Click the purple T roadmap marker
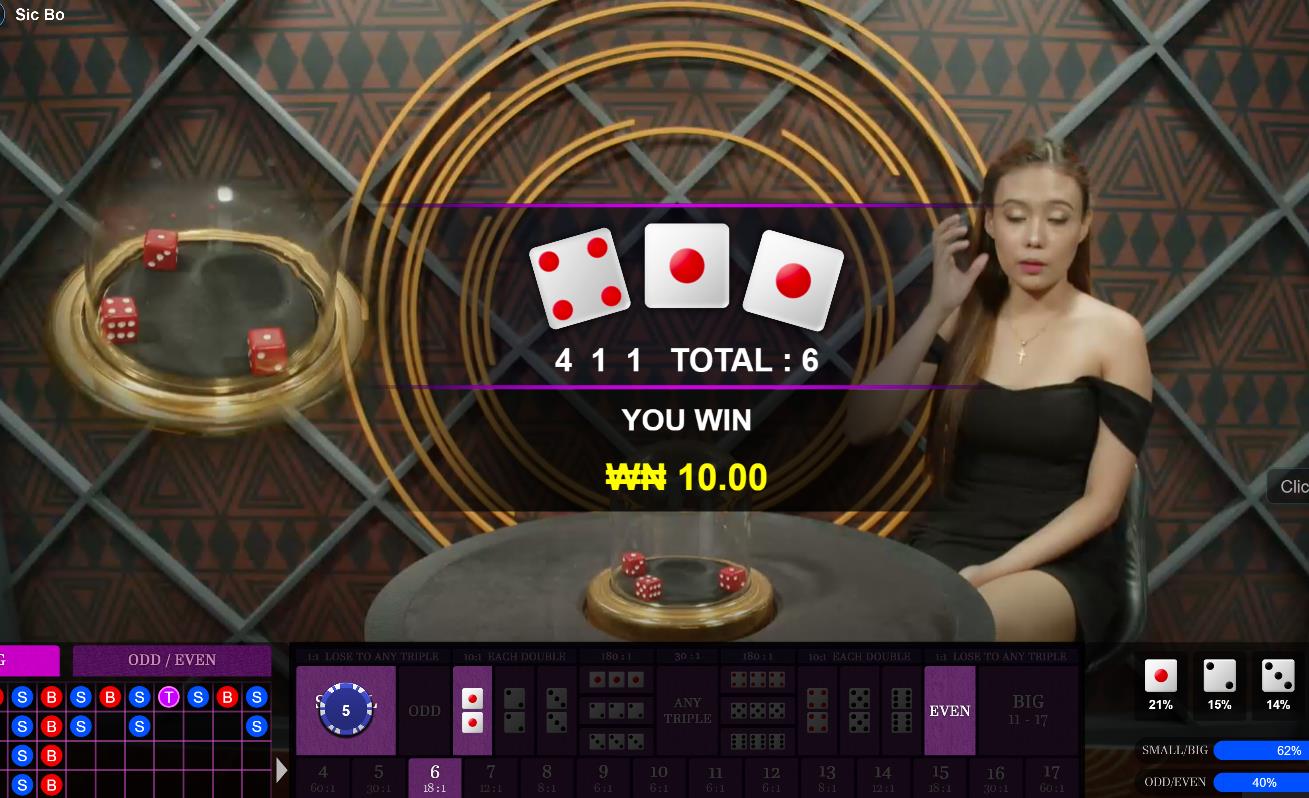 click(x=169, y=697)
